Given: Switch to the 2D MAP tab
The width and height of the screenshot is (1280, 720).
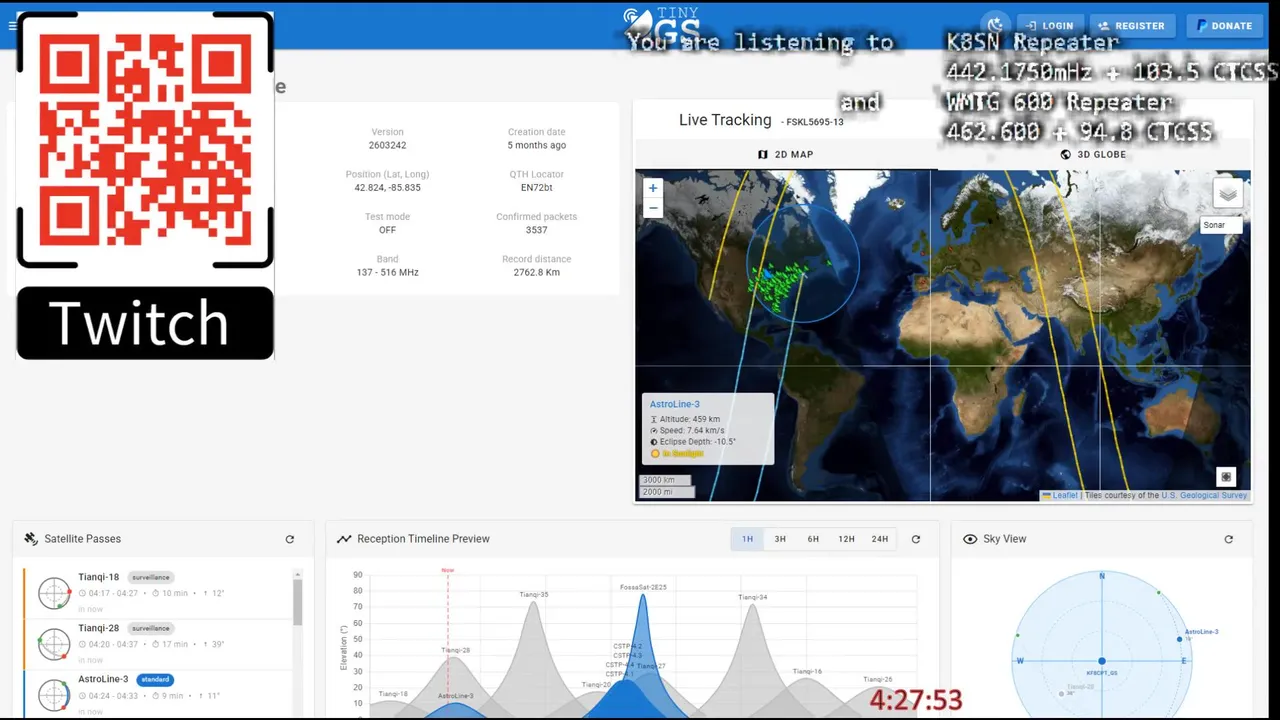Looking at the screenshot, I should pos(786,155).
